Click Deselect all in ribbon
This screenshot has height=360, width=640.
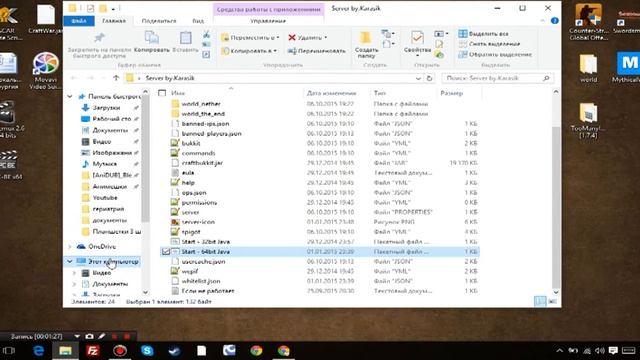489,44
